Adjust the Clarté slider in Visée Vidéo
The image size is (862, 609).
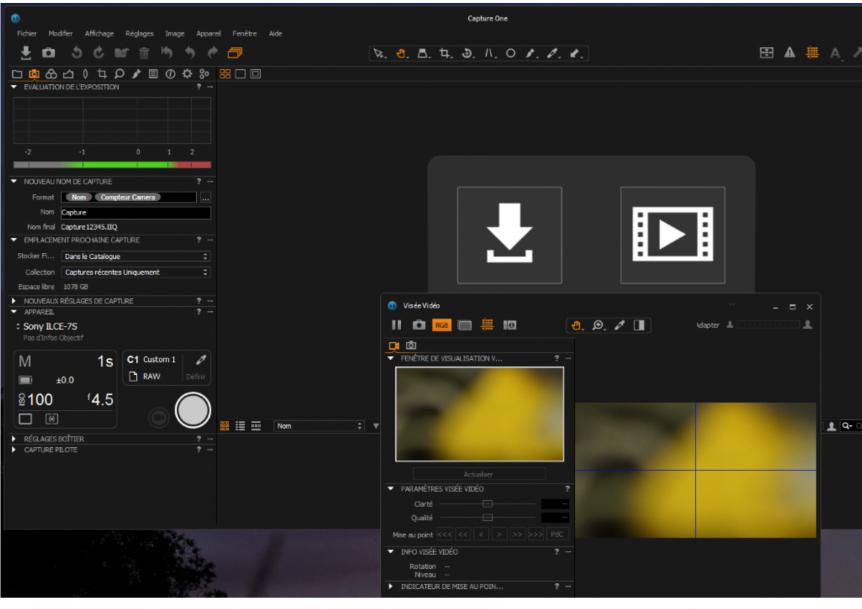tap(487, 504)
